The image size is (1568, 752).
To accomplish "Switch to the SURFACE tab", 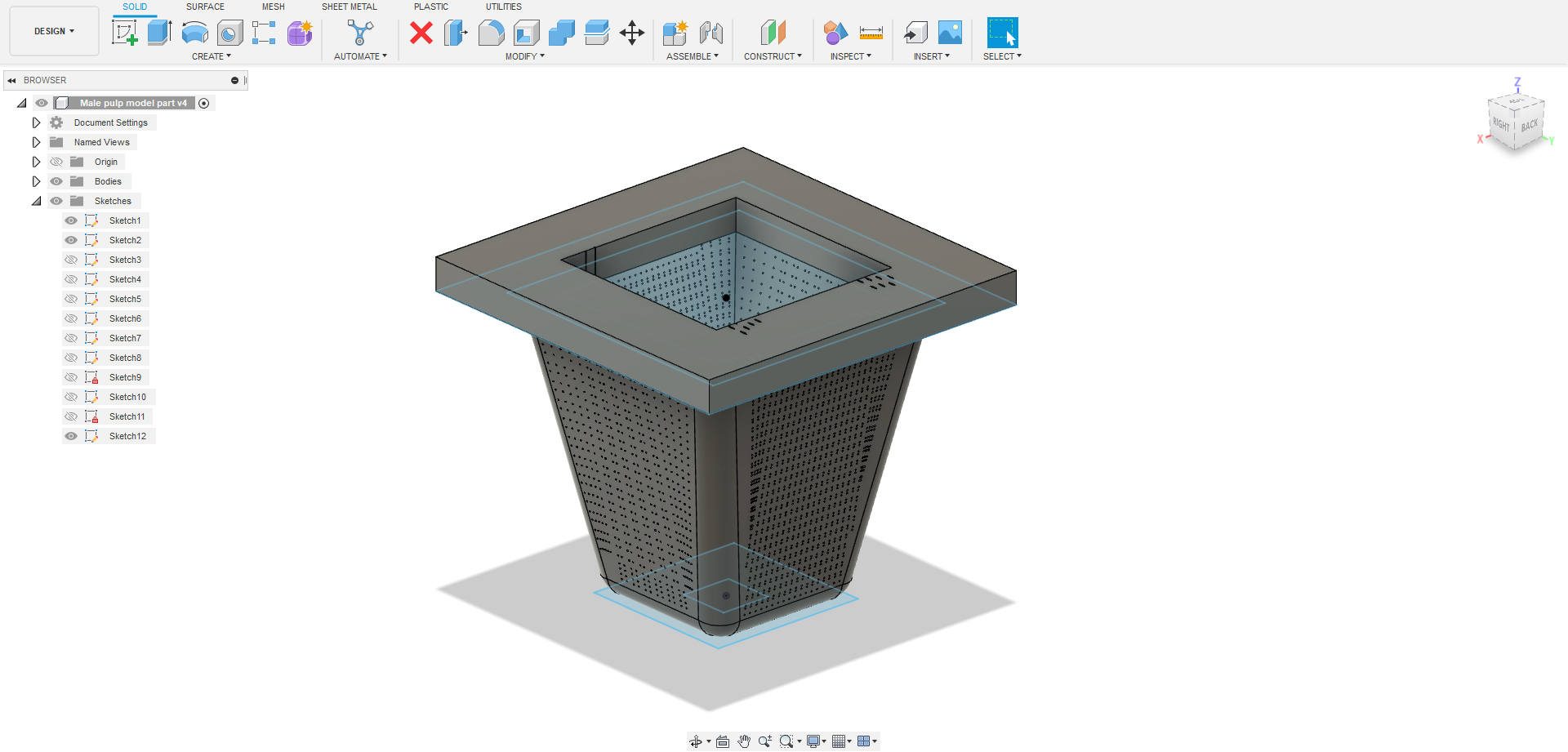I will (205, 7).
